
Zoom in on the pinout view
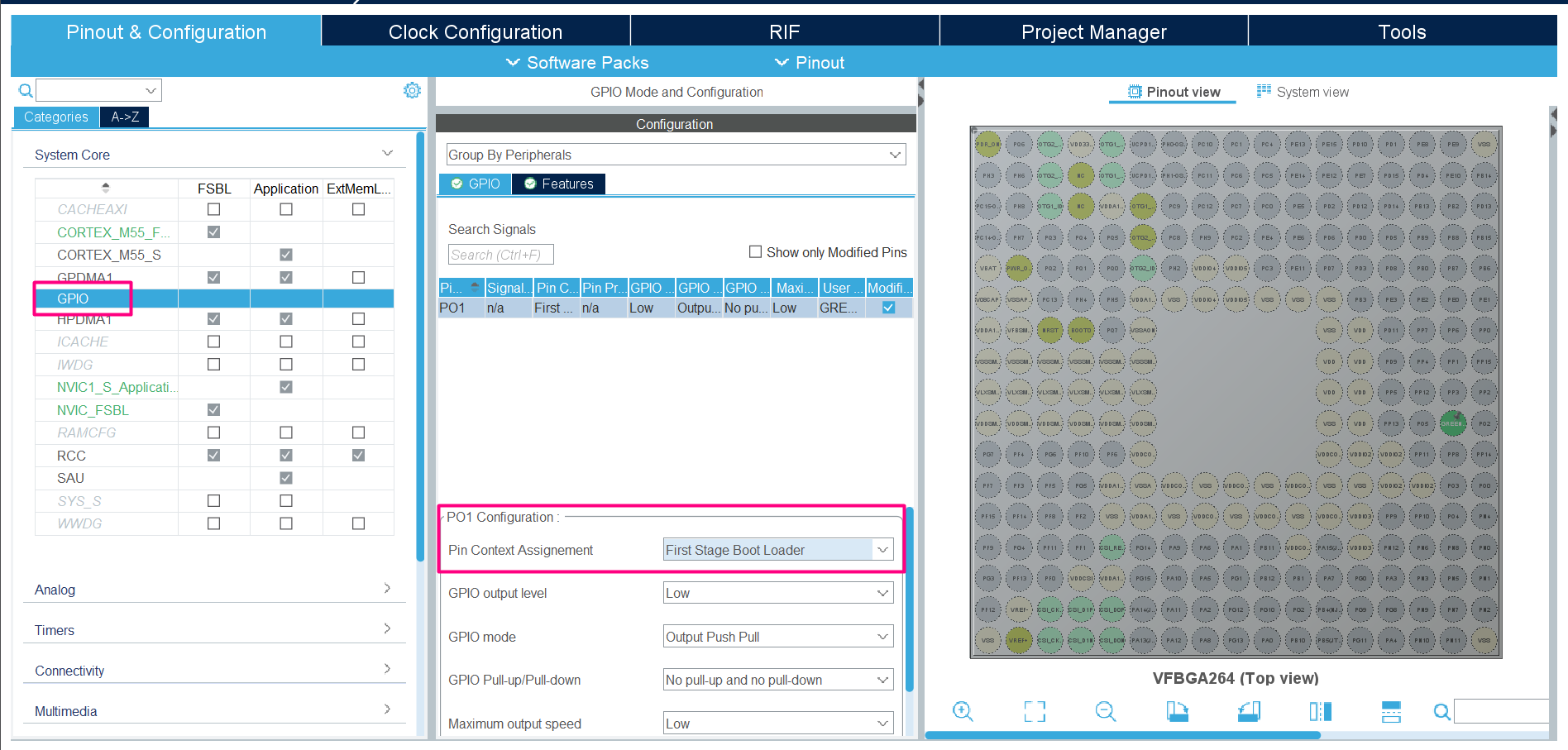(962, 711)
